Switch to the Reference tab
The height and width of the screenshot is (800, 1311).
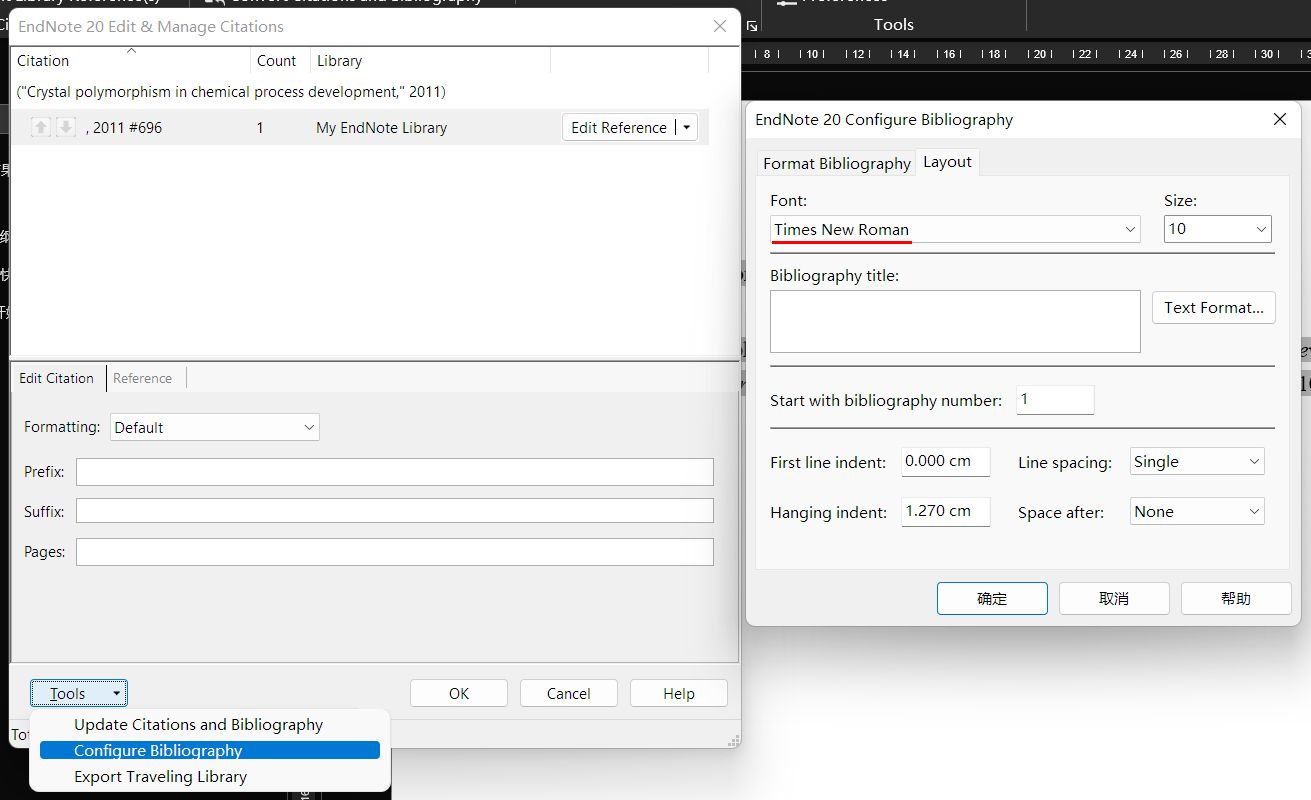pos(143,378)
